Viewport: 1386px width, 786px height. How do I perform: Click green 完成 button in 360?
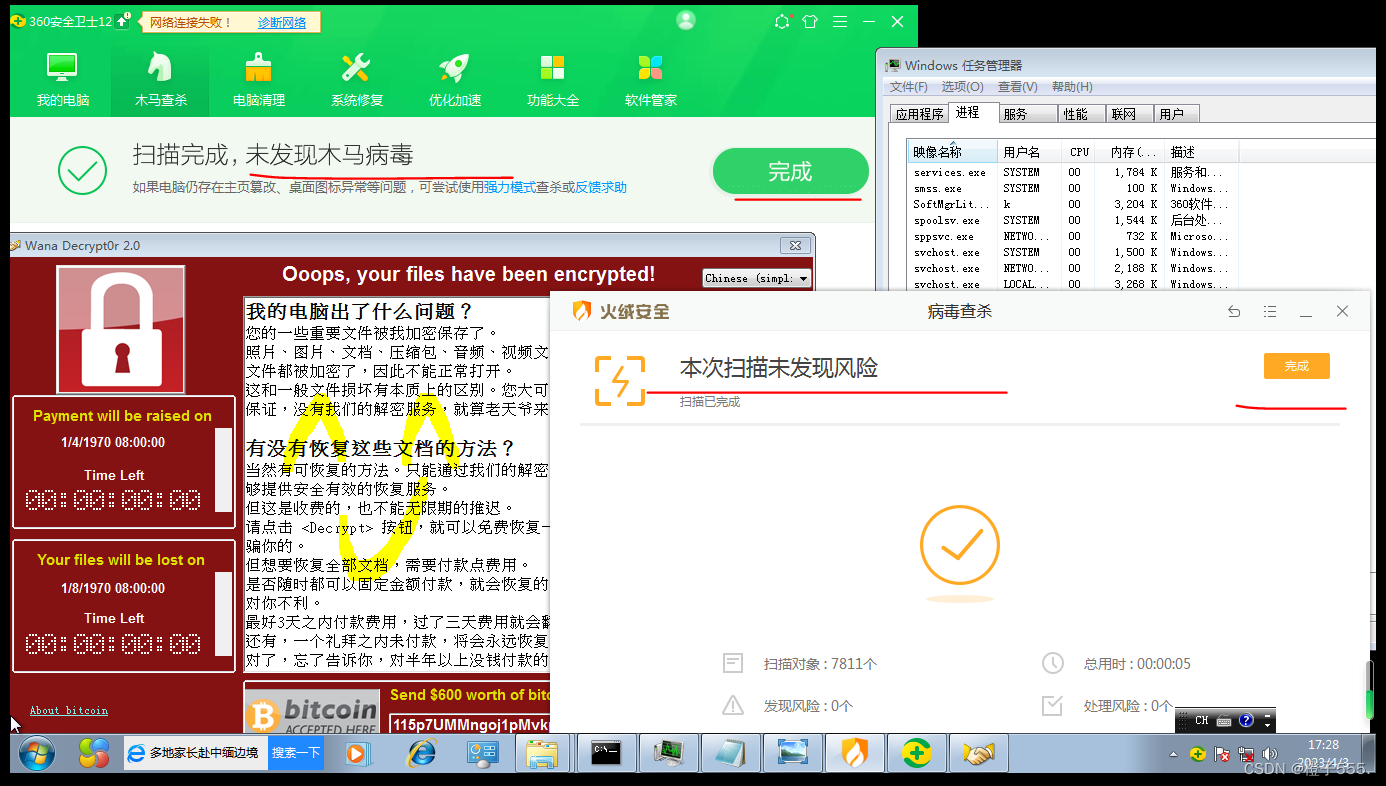[790, 172]
